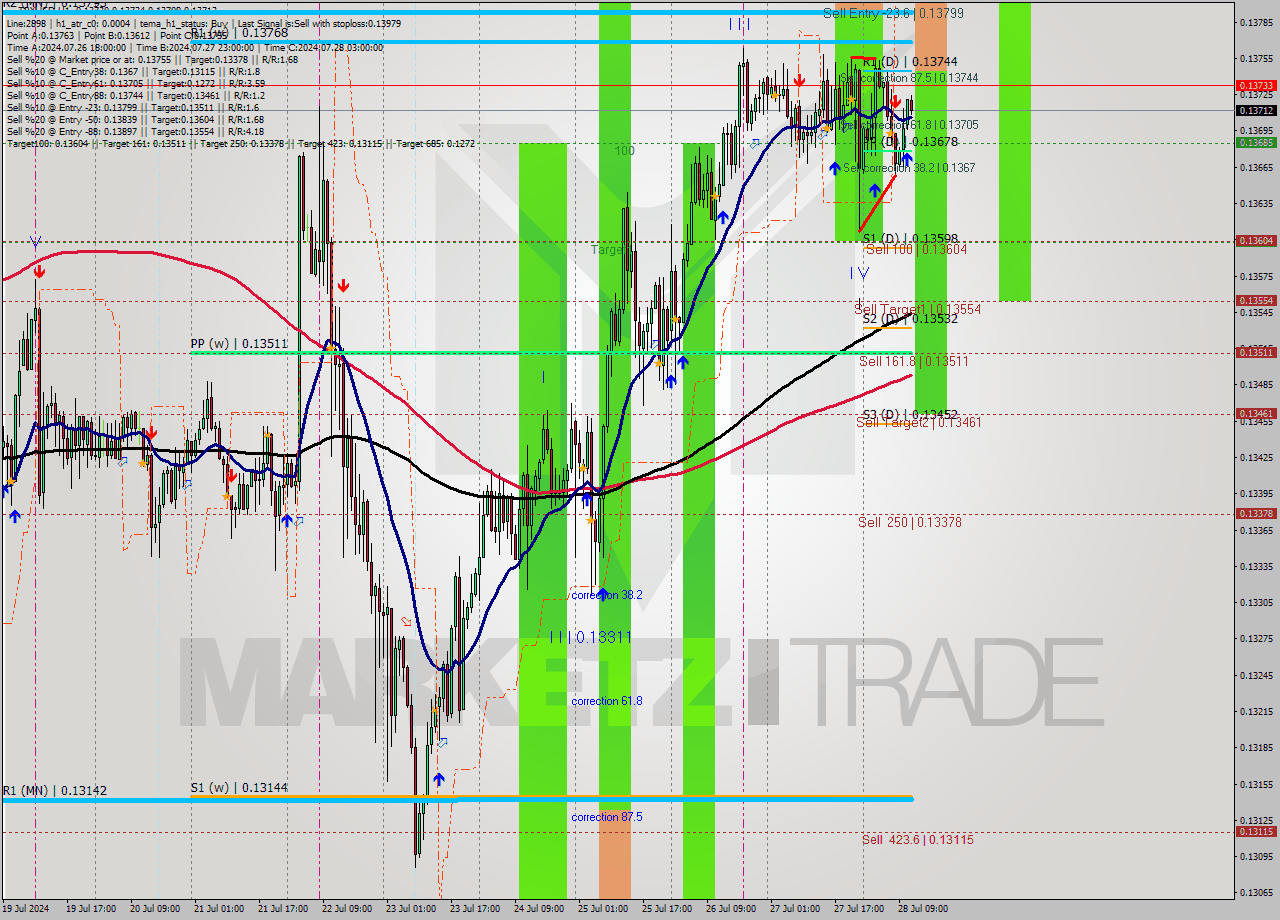Click the blue 'correction 87.5' label
Screen dimensions: 1280x920
pos(606,818)
